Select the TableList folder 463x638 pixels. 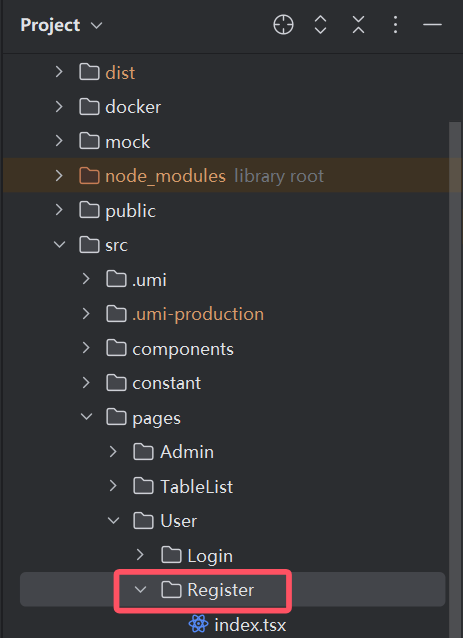(x=197, y=486)
